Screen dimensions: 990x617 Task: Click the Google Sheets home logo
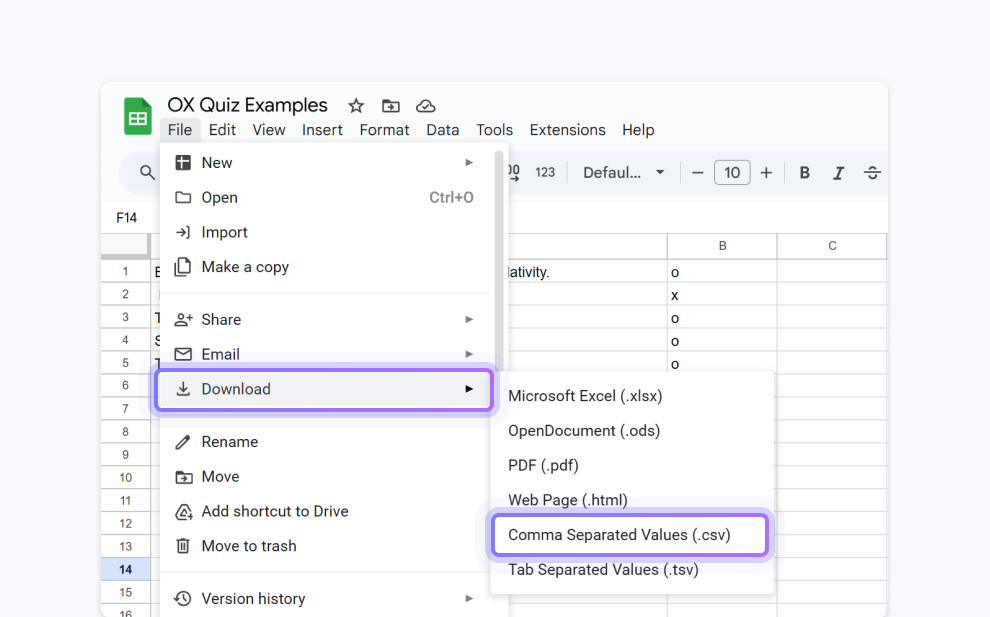point(137,117)
